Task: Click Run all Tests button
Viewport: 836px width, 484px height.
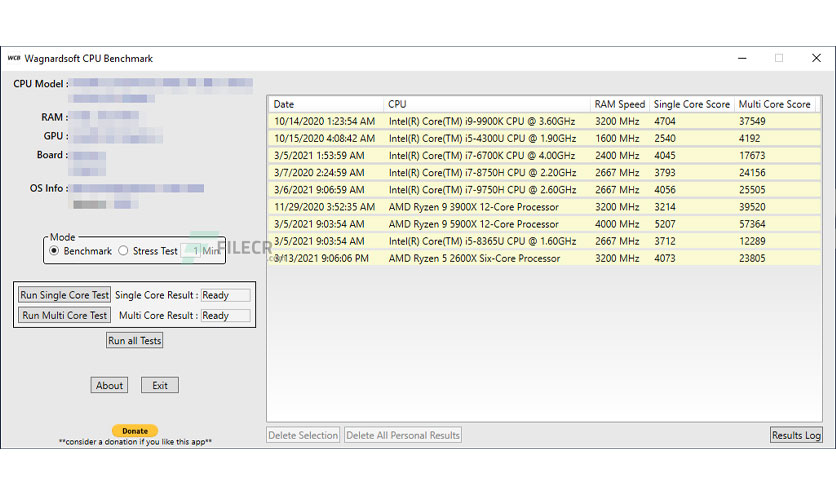Action: click(134, 340)
